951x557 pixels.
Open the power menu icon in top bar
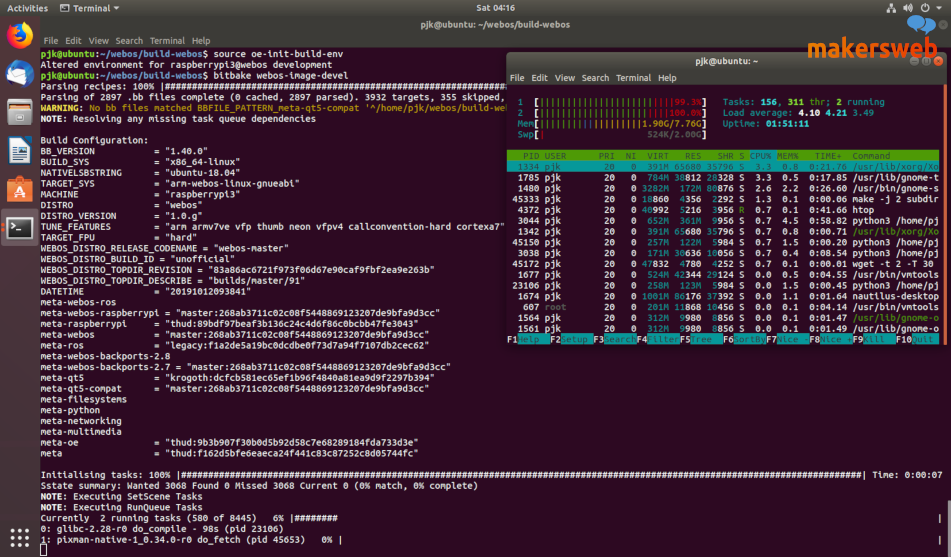925,8
